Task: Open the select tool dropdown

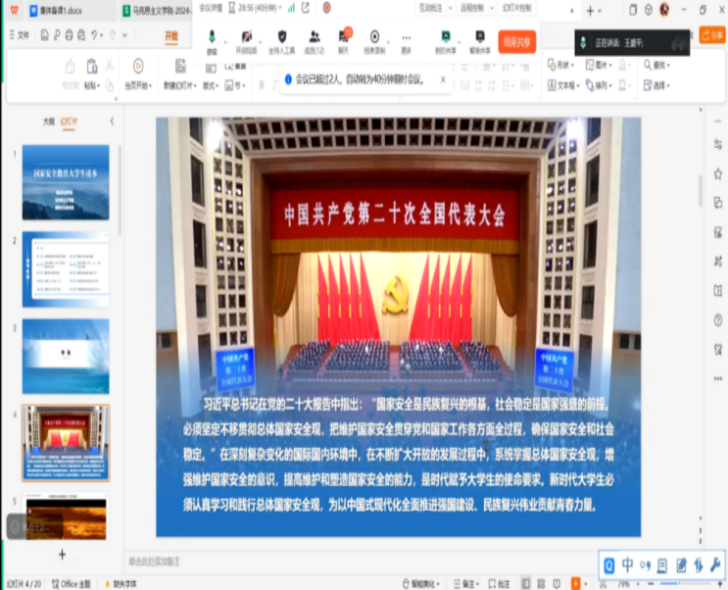Action: (x=656, y=85)
